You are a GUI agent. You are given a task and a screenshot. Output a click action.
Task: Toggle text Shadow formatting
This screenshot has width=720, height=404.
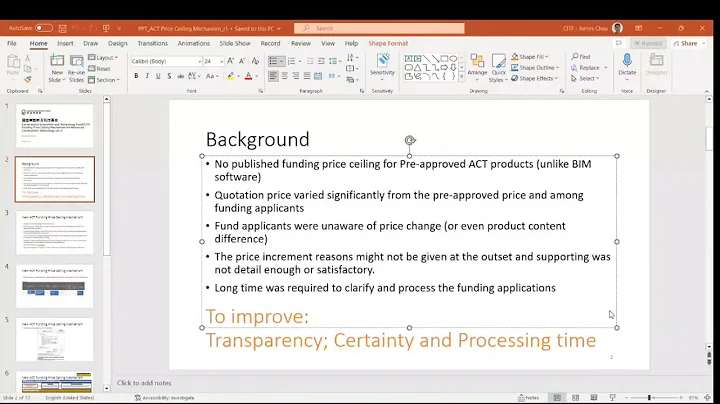pyautogui.click(x=169, y=76)
